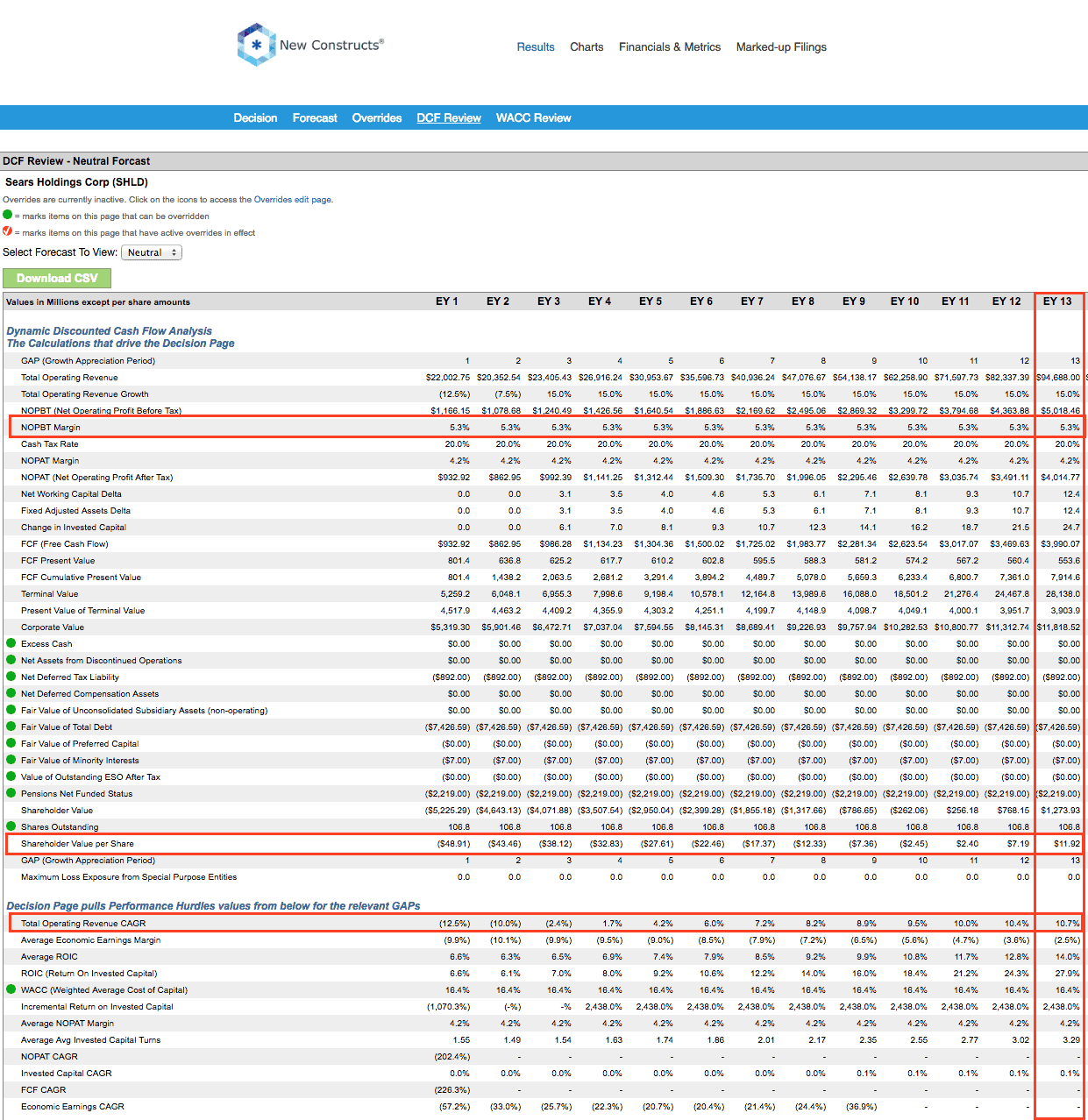The width and height of the screenshot is (1088, 1120).
Task: Click the $11.92 Shareholder Value per Share cell
Action: click(x=1067, y=844)
